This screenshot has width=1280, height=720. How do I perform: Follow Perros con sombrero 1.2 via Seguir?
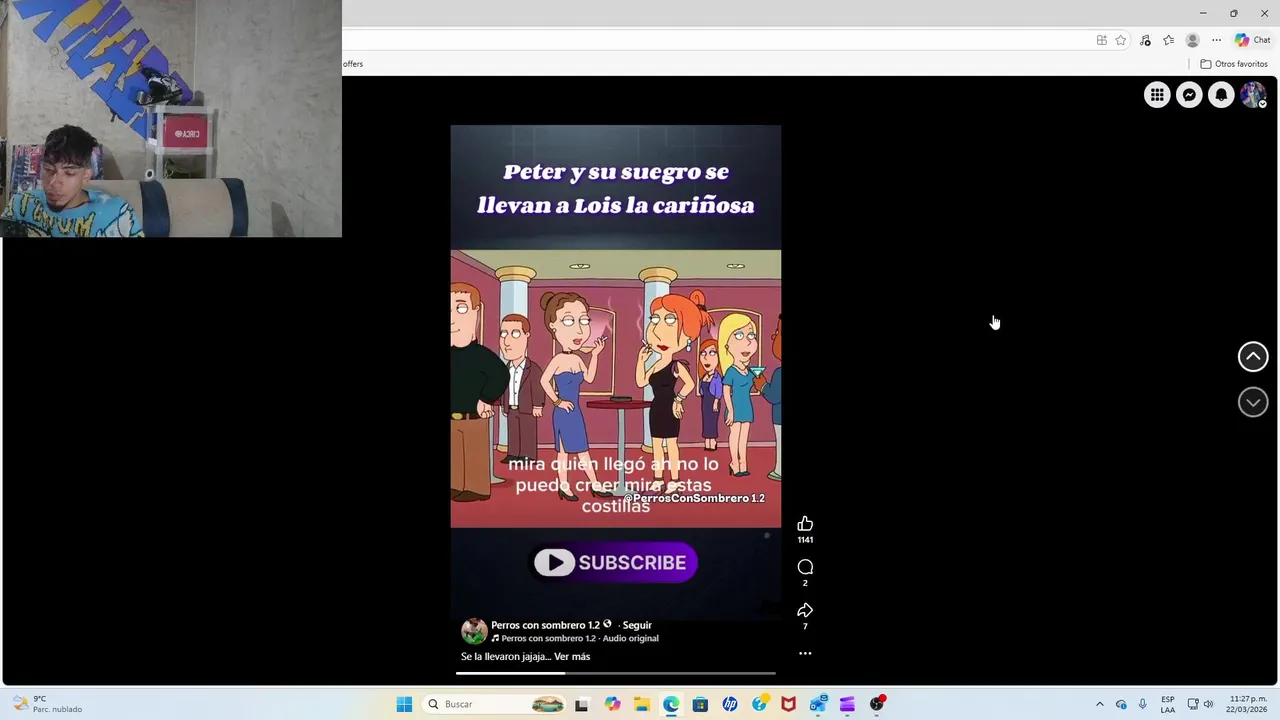coord(637,625)
